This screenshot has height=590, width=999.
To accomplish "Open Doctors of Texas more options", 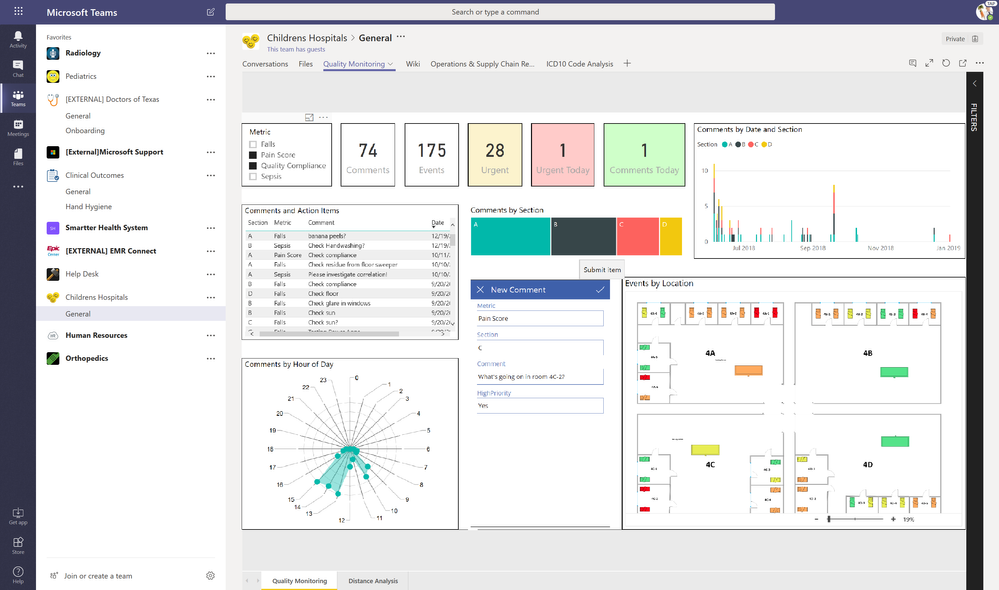I will (x=211, y=99).
